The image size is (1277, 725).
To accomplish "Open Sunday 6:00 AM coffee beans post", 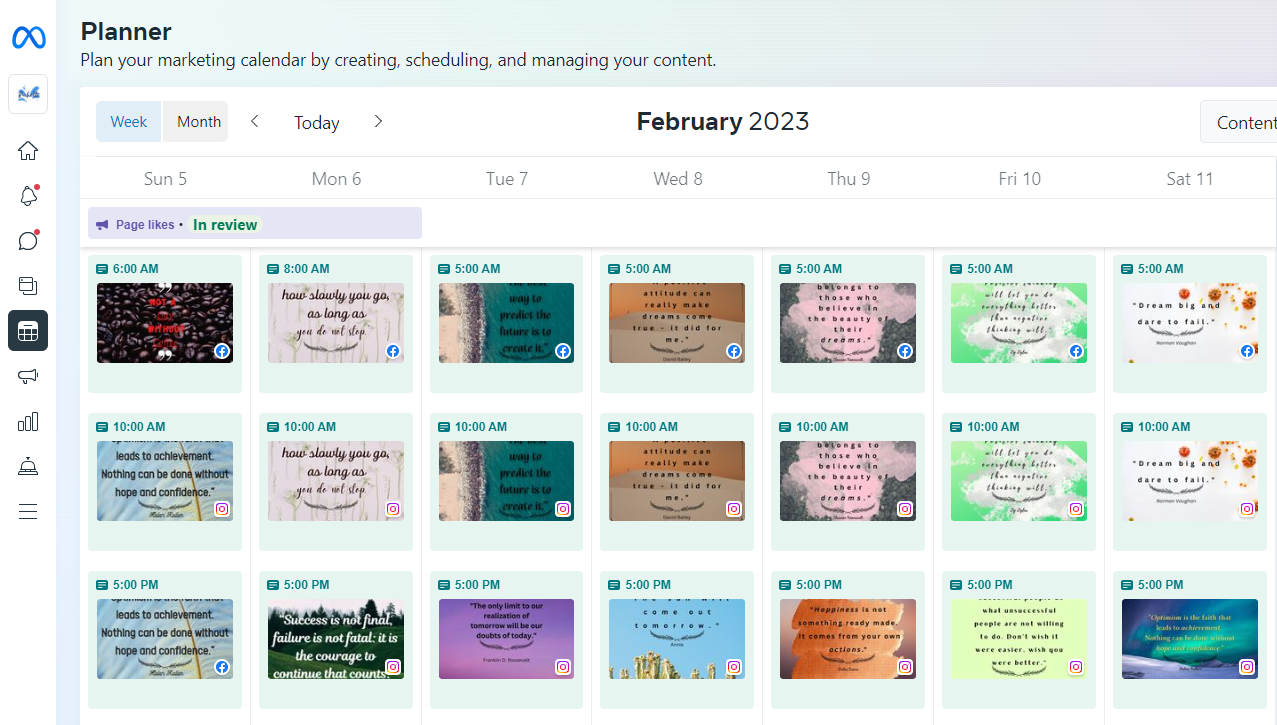I will [165, 323].
